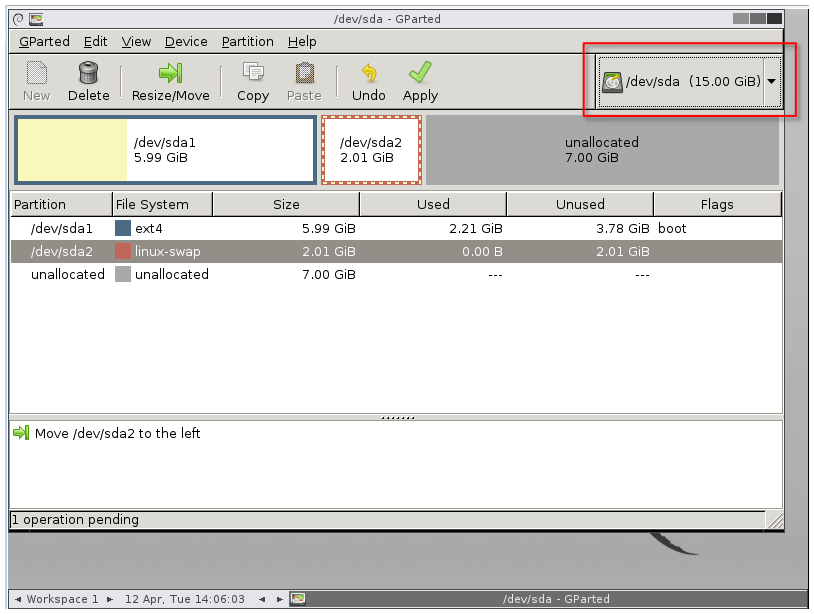Viewport: 814px width, 614px height.
Task: Sort by the Size column header
Action: click(x=286, y=204)
